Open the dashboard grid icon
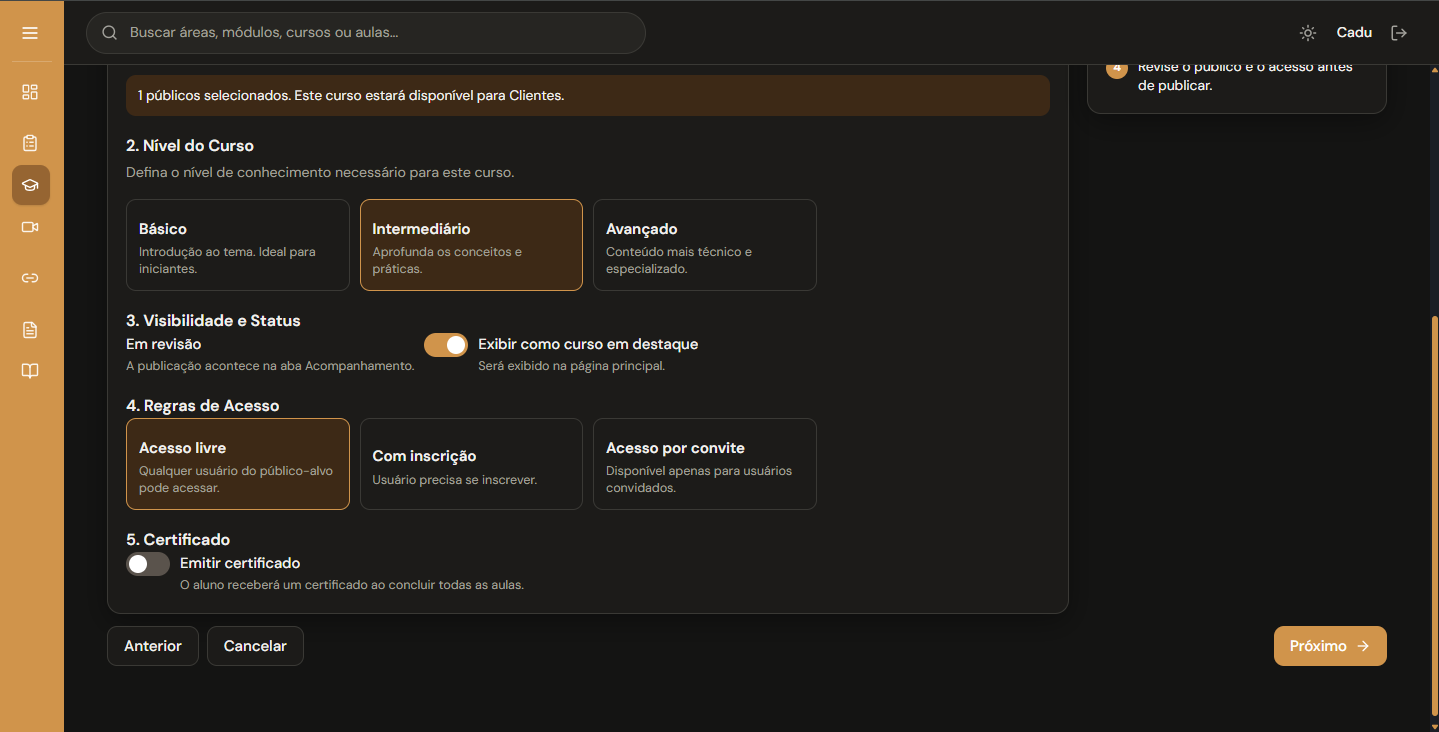The height and width of the screenshot is (732, 1439). 30,92
